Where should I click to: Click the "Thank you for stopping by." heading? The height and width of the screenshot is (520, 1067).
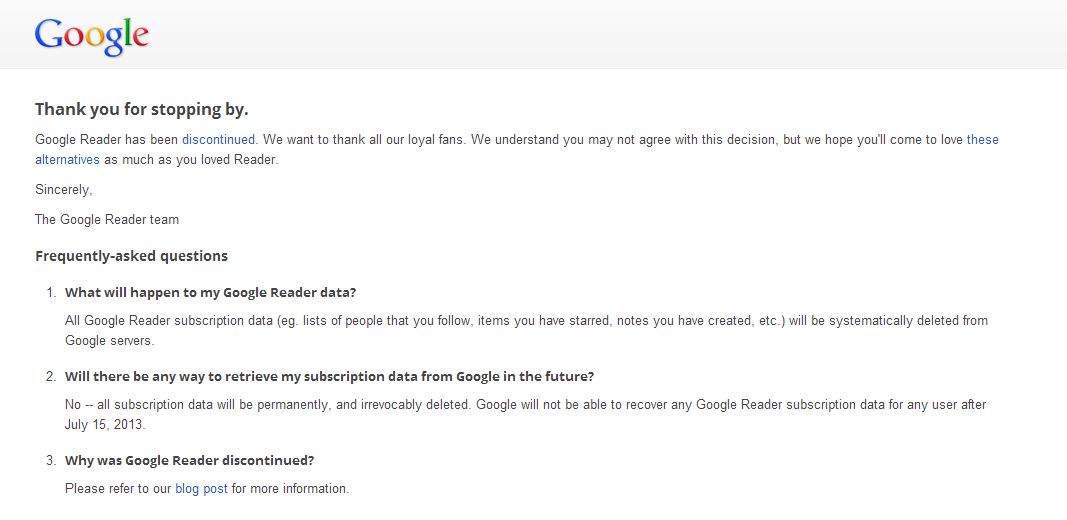point(141,109)
